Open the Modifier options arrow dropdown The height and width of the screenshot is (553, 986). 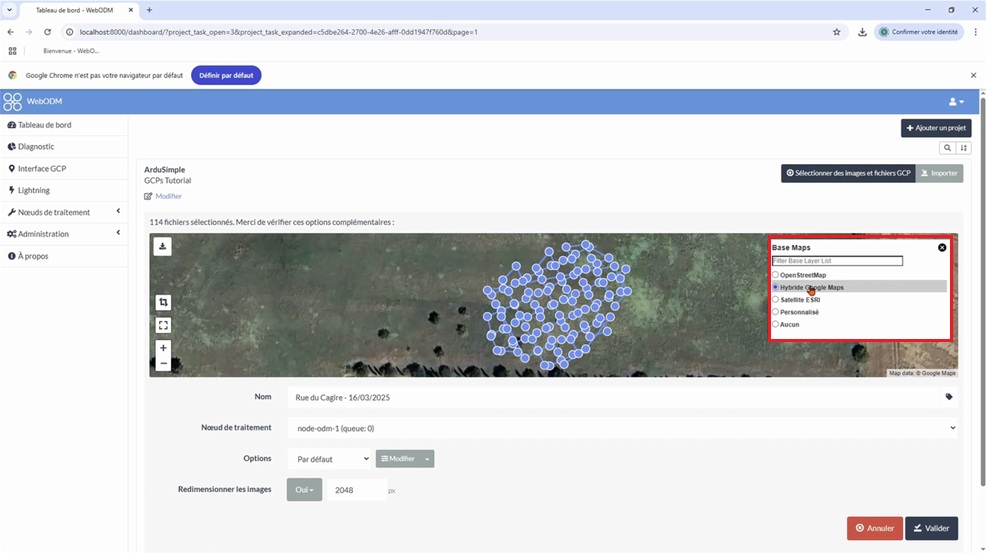[x=427, y=459]
